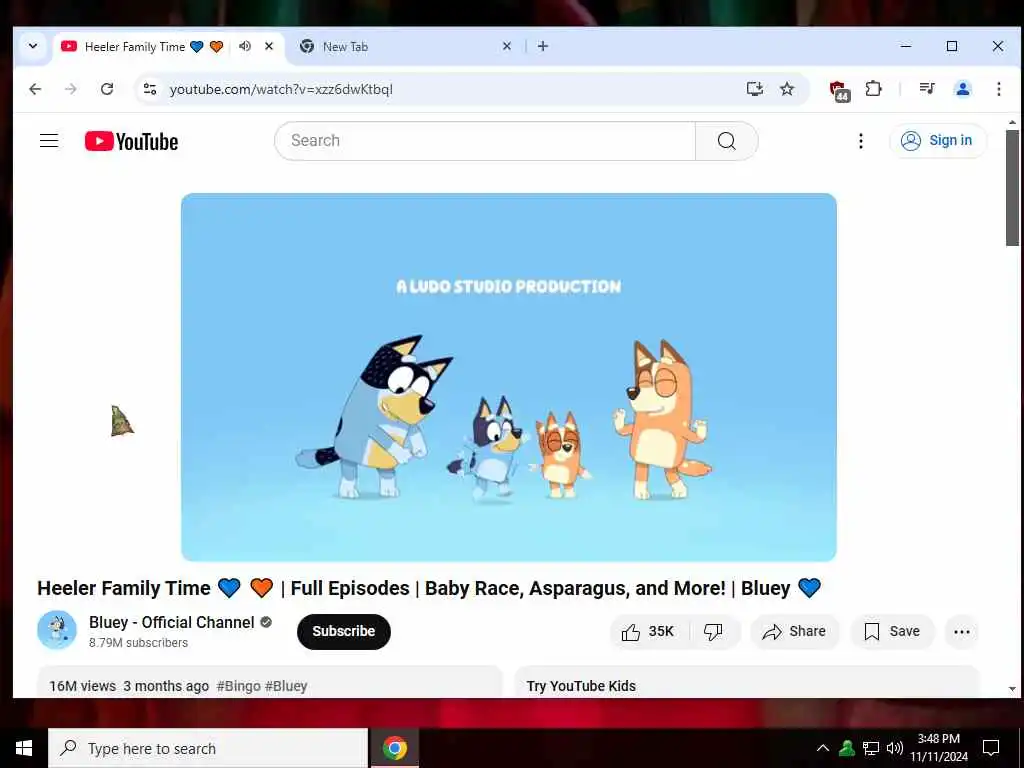Image resolution: width=1024 pixels, height=768 pixels.
Task: Bookmark this page with the star icon
Action: tap(787, 89)
